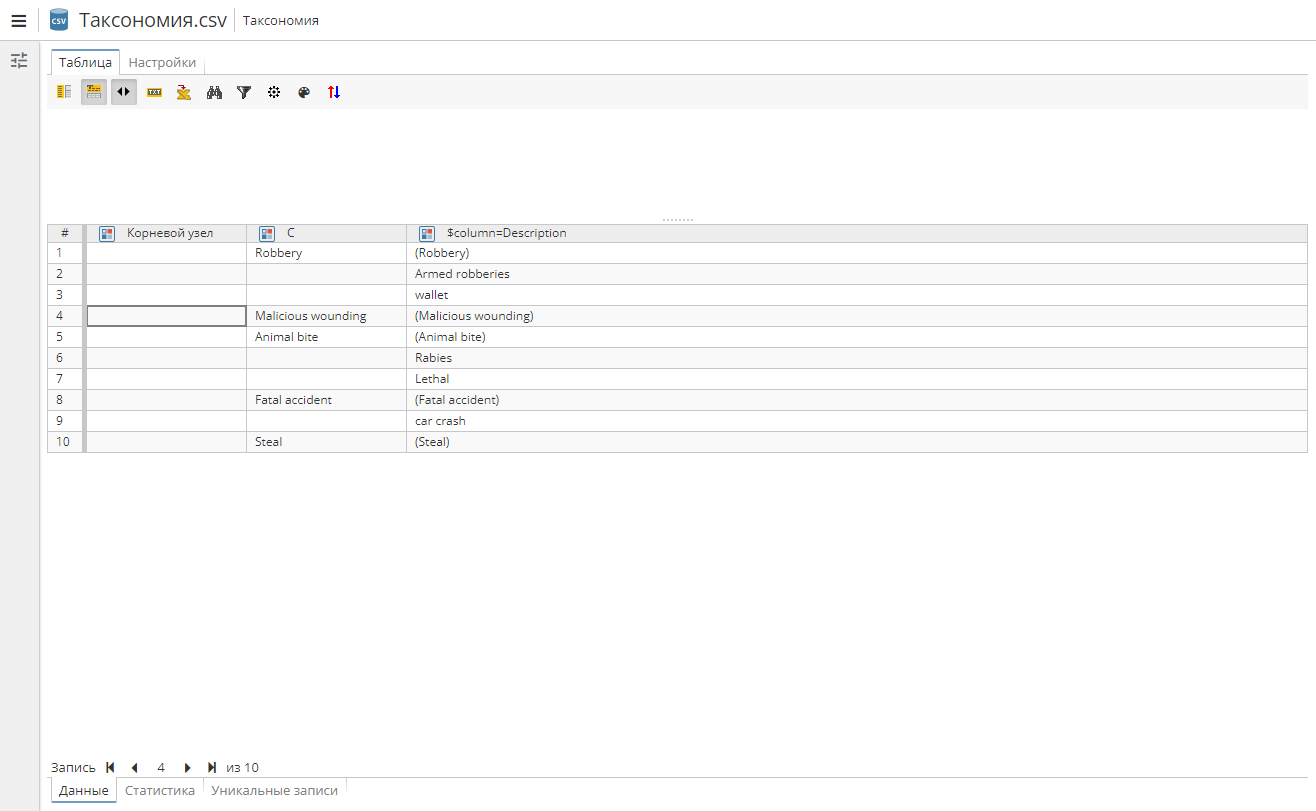Screen dimensions: 1316x811
Task: Select the (Animal bite) description cell
Action: point(857,337)
